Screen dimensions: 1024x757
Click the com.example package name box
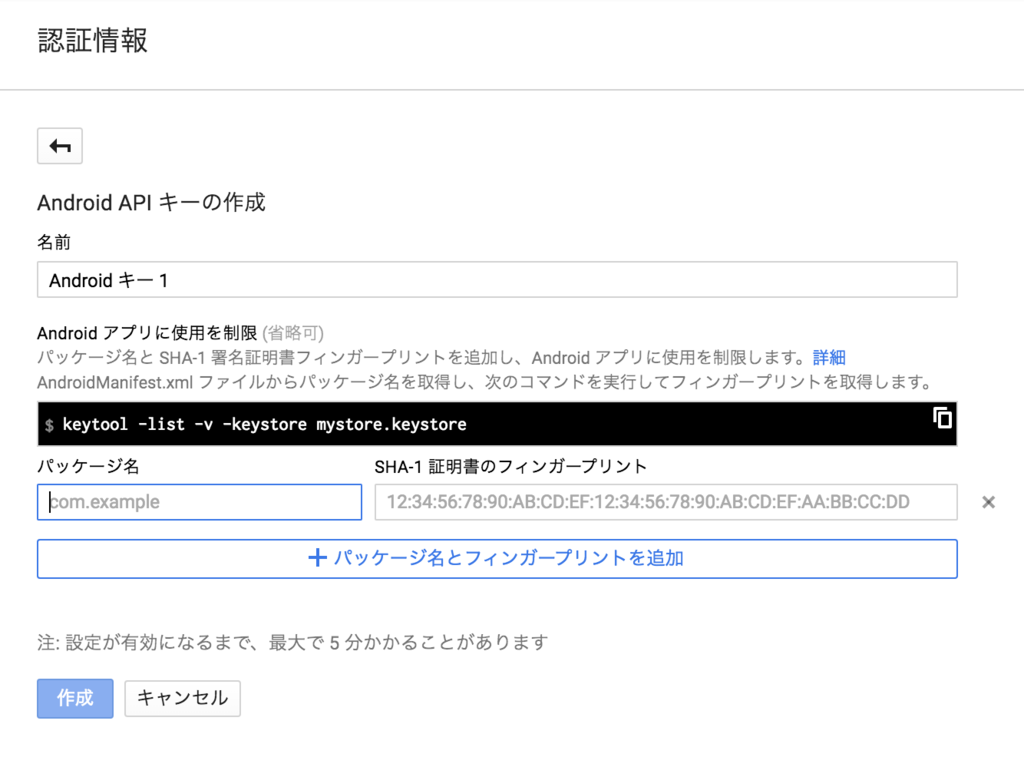coord(199,502)
